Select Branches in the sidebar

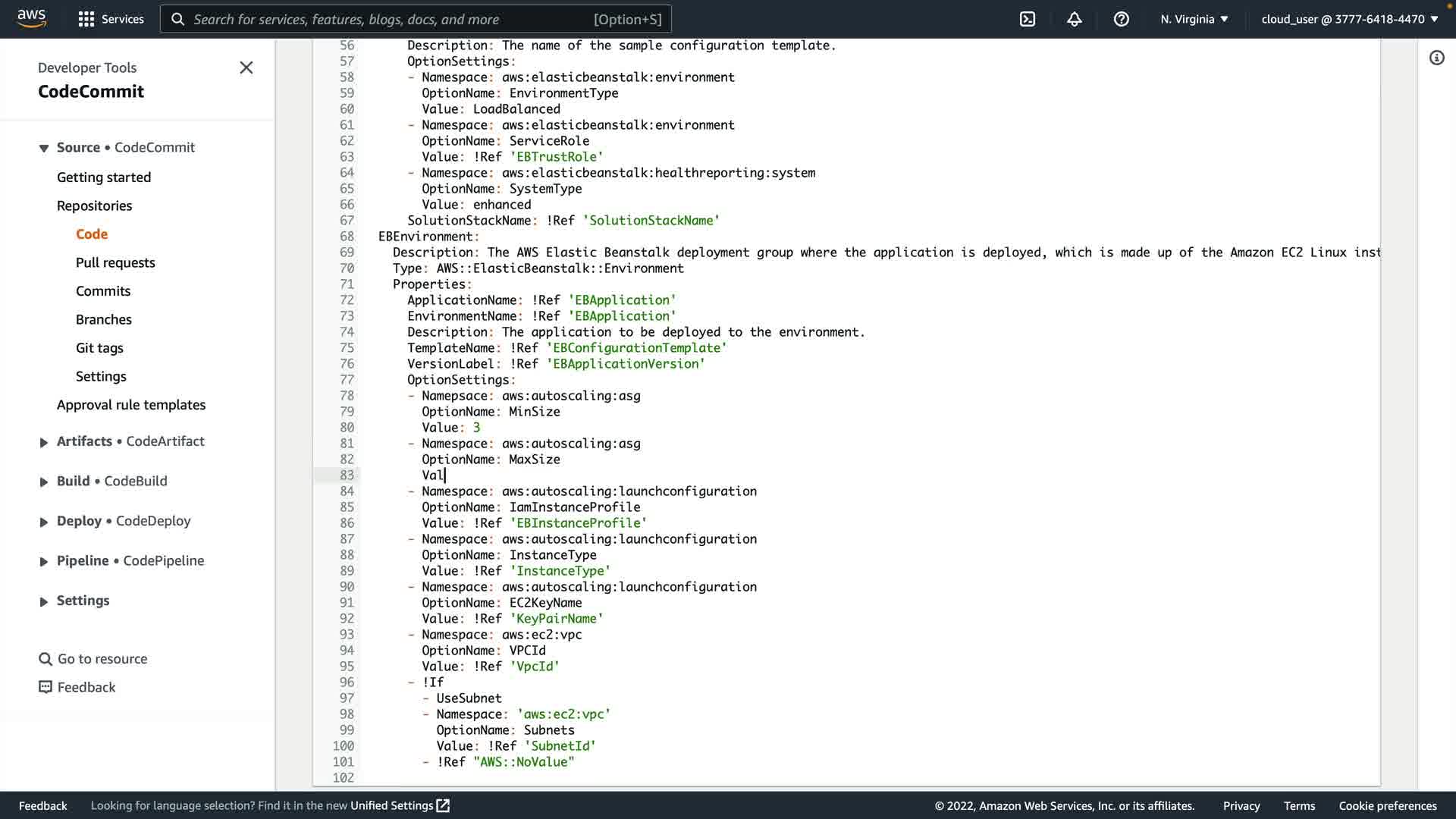coord(104,319)
